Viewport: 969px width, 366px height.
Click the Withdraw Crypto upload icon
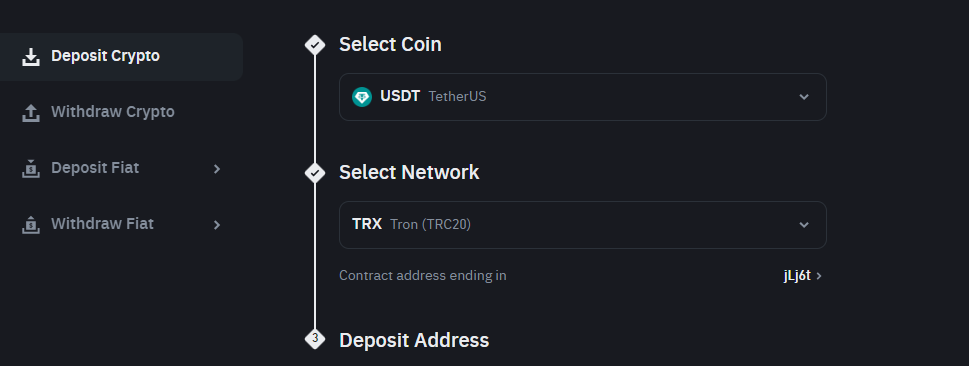pos(30,113)
